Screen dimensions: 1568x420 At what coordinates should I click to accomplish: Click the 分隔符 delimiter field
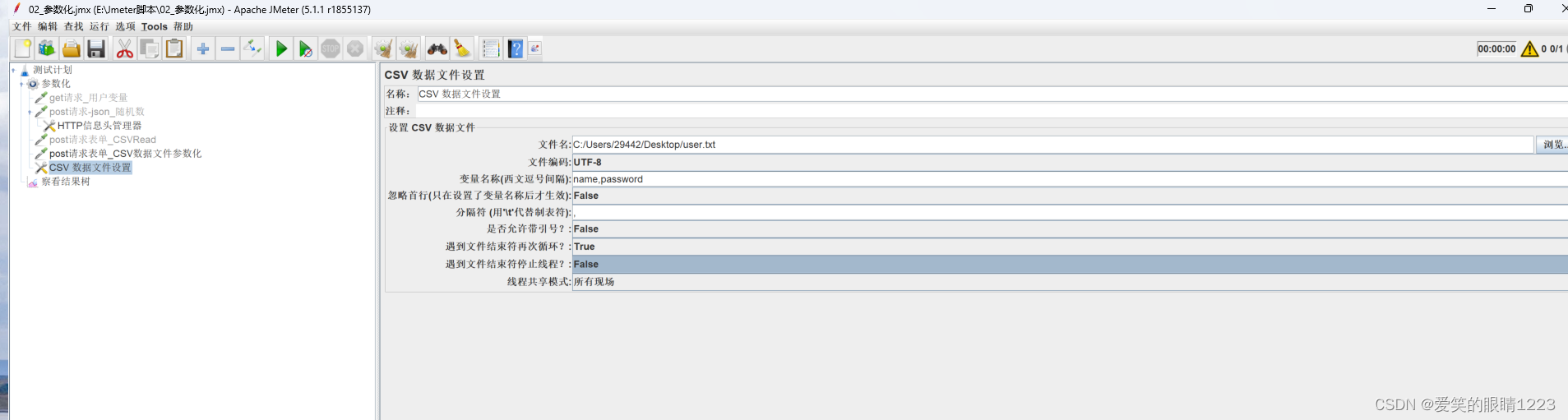click(x=1070, y=213)
